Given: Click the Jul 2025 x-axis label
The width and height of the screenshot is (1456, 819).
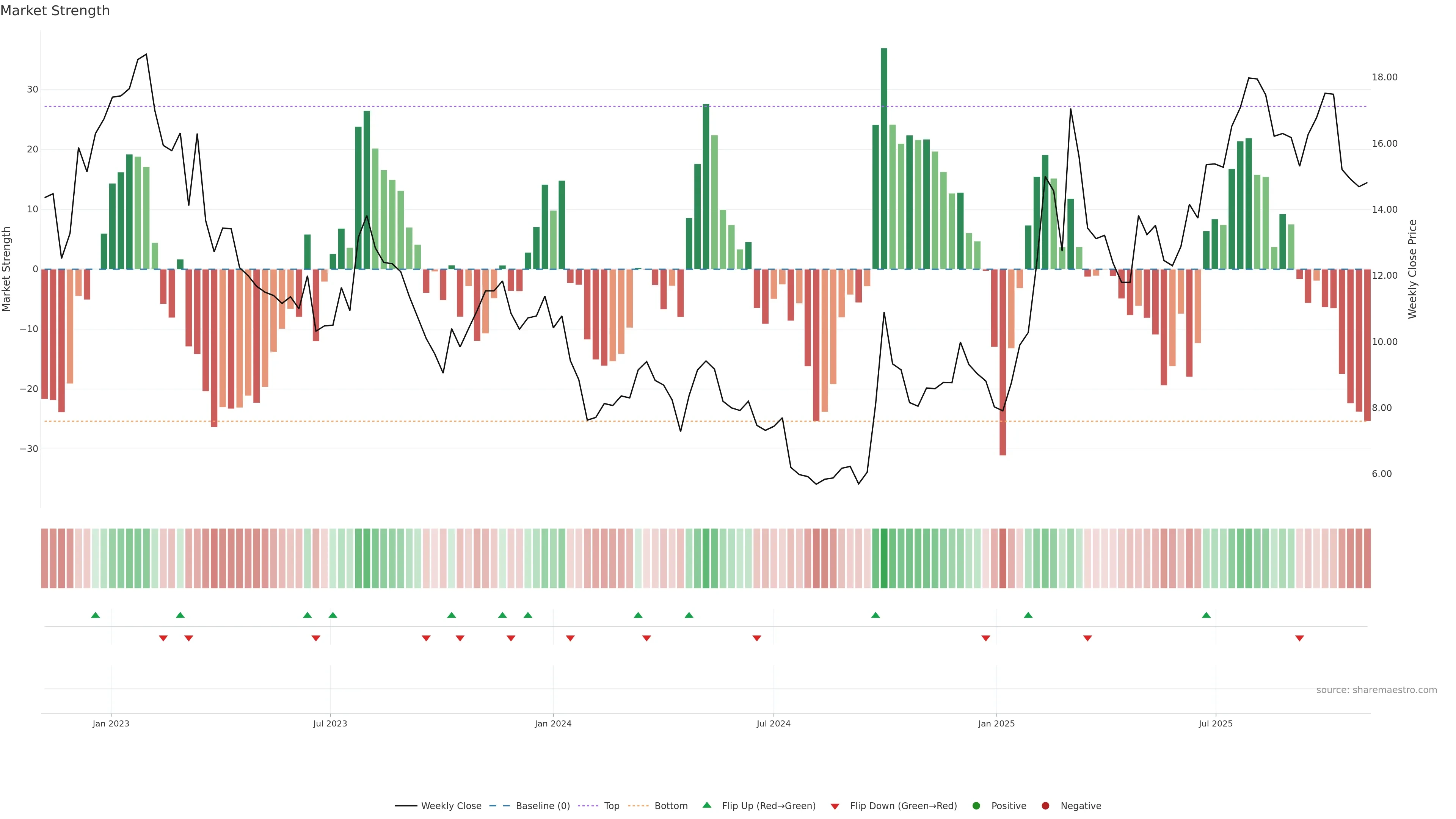Looking at the screenshot, I should click(x=1215, y=723).
